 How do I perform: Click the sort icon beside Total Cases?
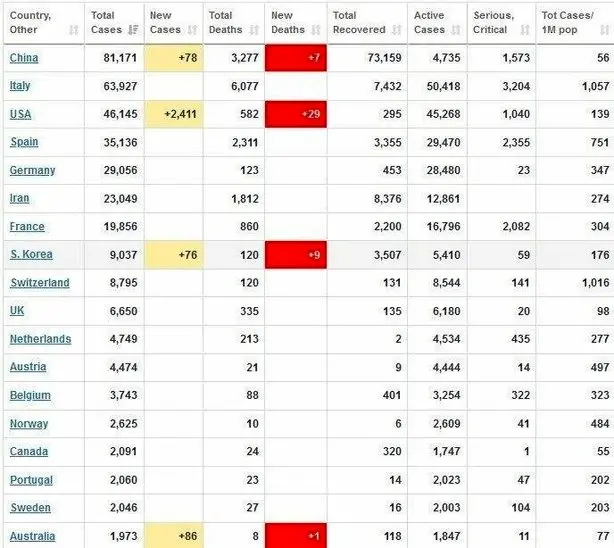click(133, 31)
